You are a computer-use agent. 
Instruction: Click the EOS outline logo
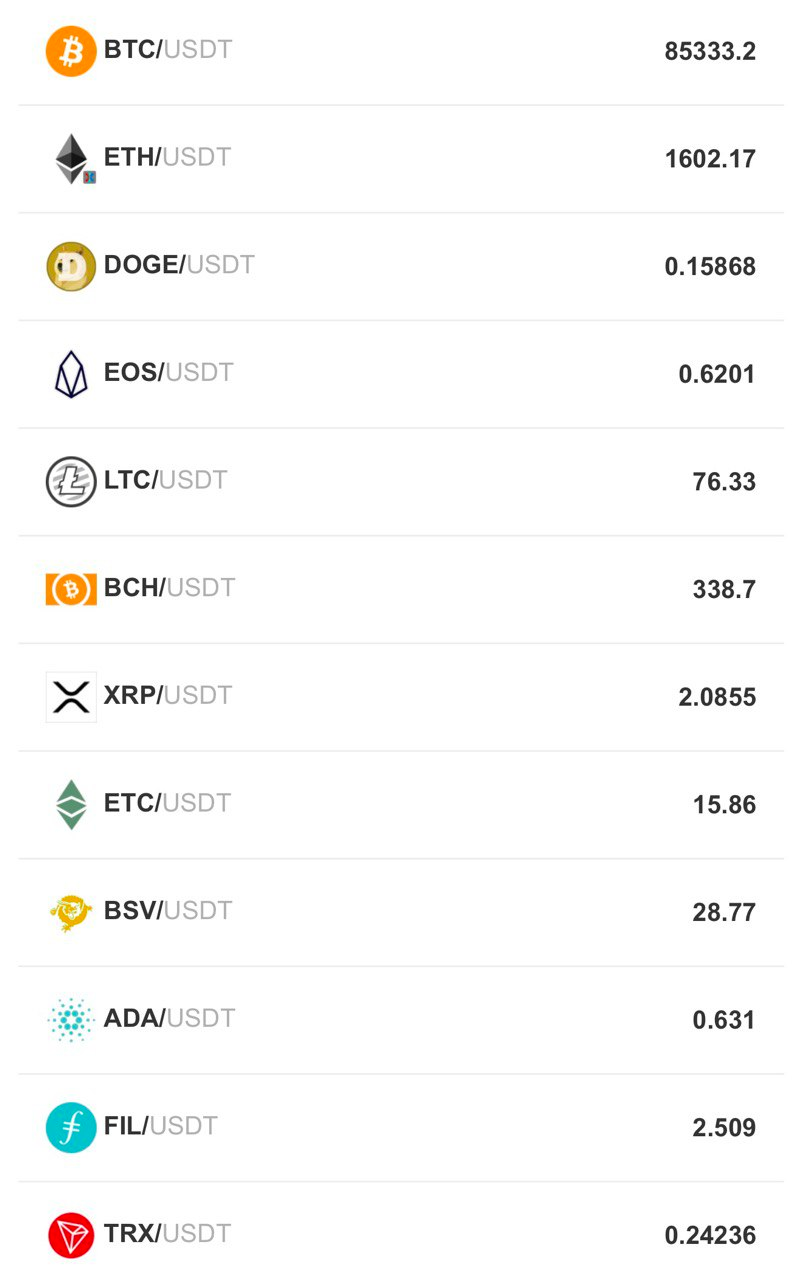pos(71,374)
